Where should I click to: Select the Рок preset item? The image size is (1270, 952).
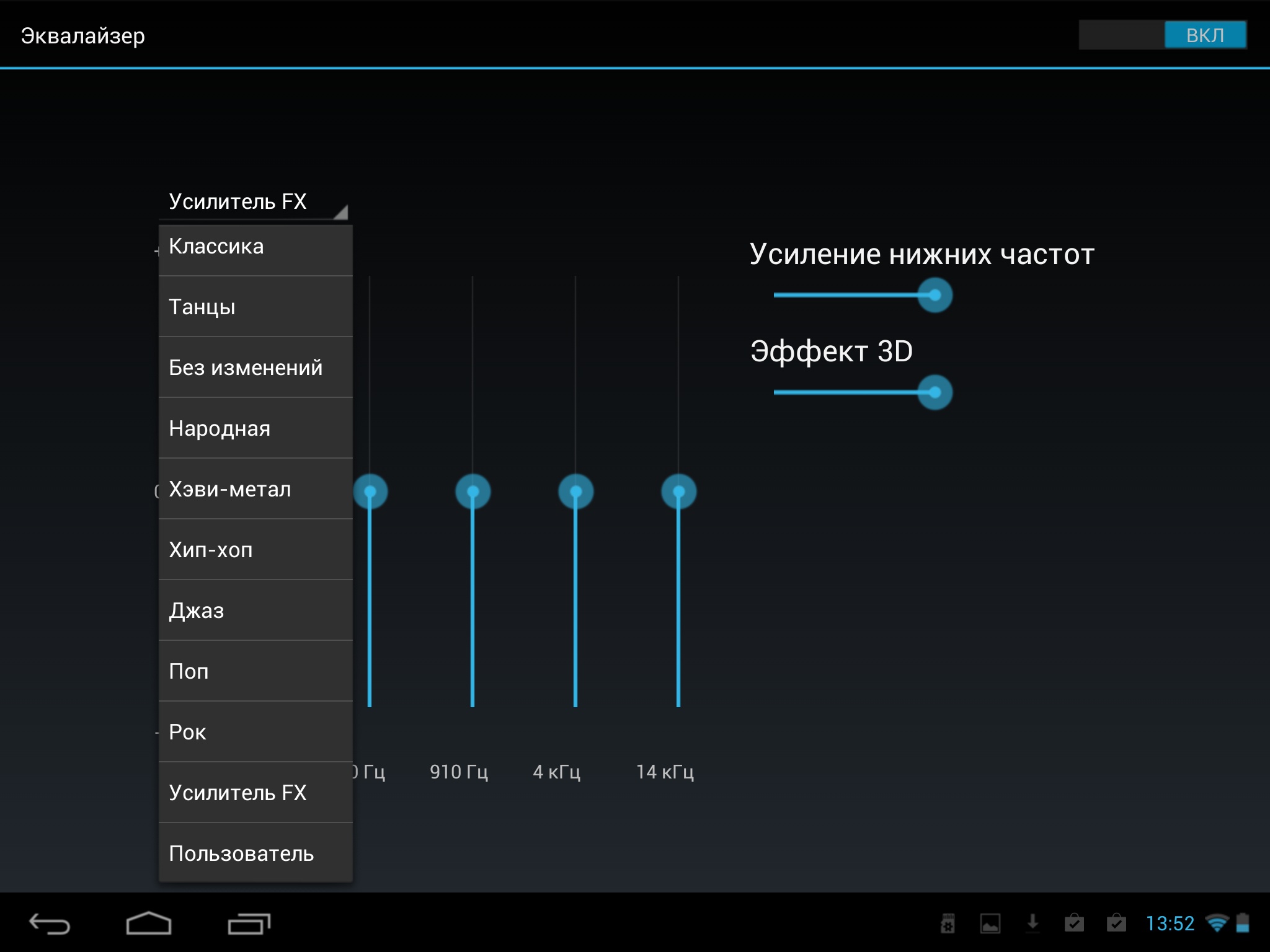click(255, 732)
